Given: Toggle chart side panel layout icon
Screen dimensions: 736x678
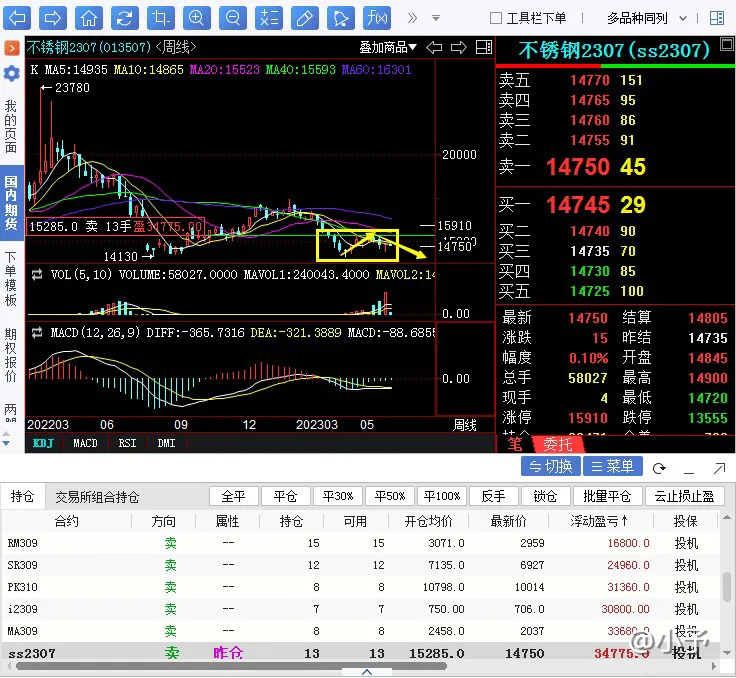Looking at the screenshot, I should point(483,47).
